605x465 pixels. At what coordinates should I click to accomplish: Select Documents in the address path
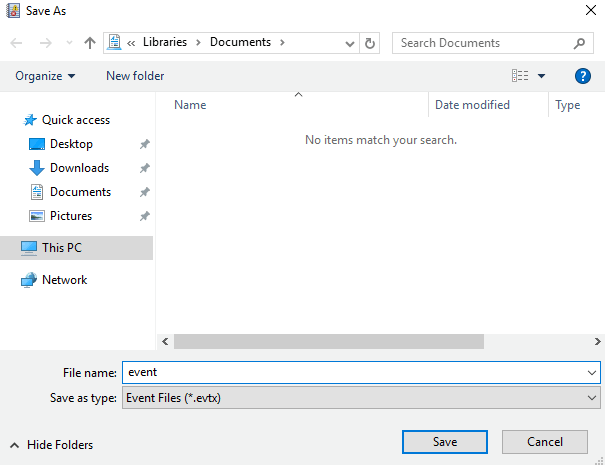(240, 42)
